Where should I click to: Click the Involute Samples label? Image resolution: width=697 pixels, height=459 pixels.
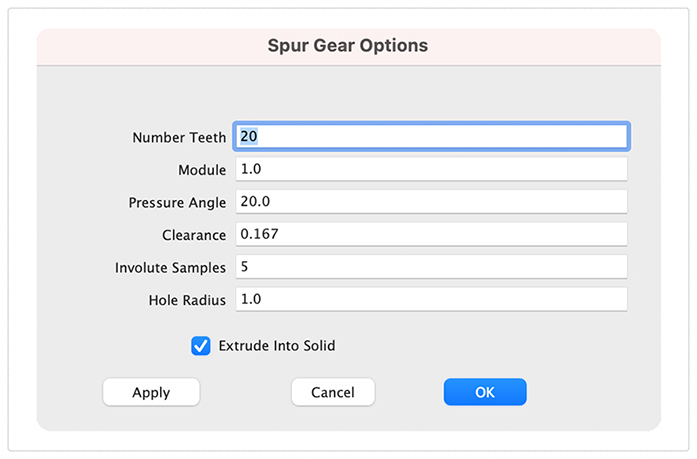[170, 268]
